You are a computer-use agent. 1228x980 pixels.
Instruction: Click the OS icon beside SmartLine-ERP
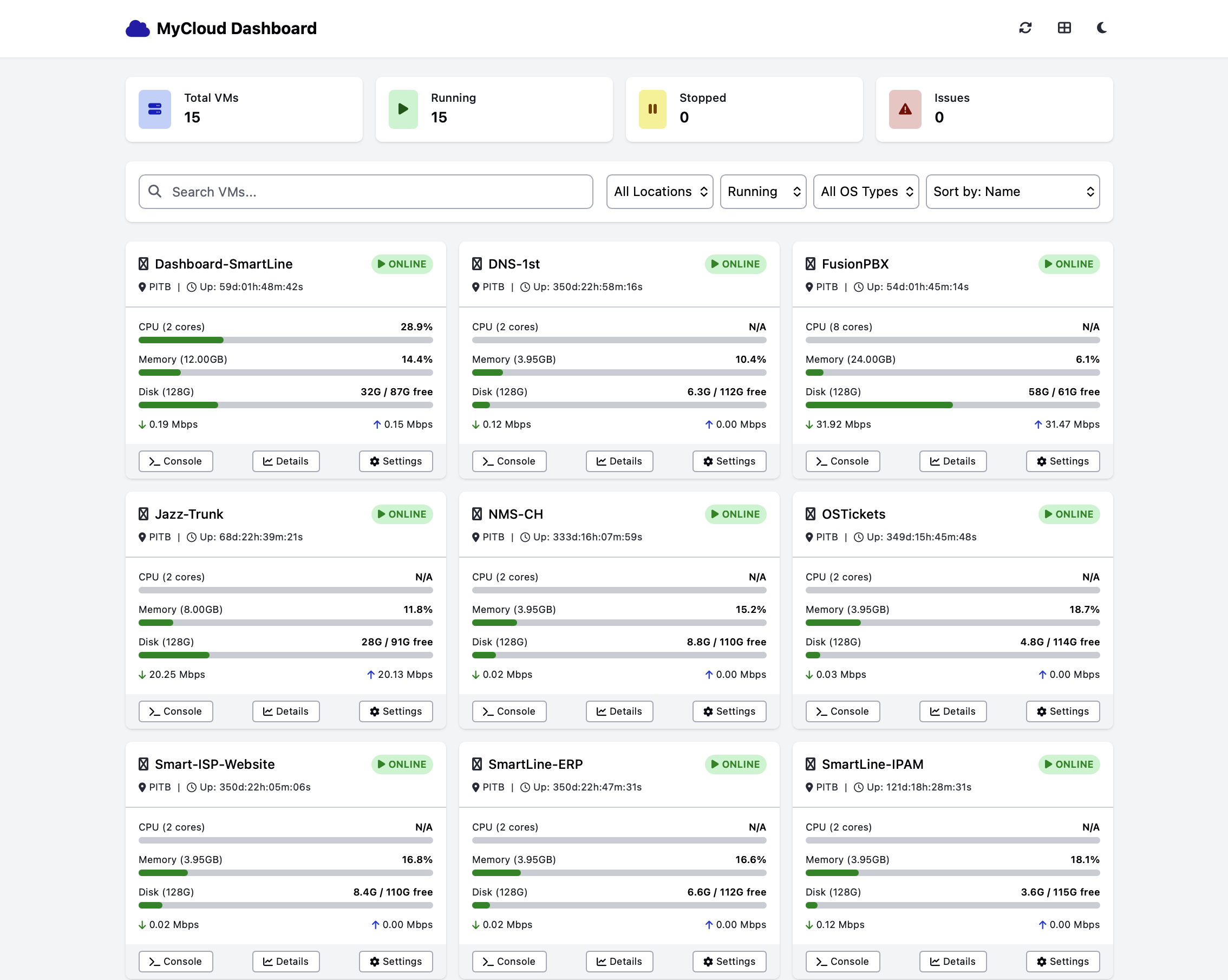pos(476,763)
